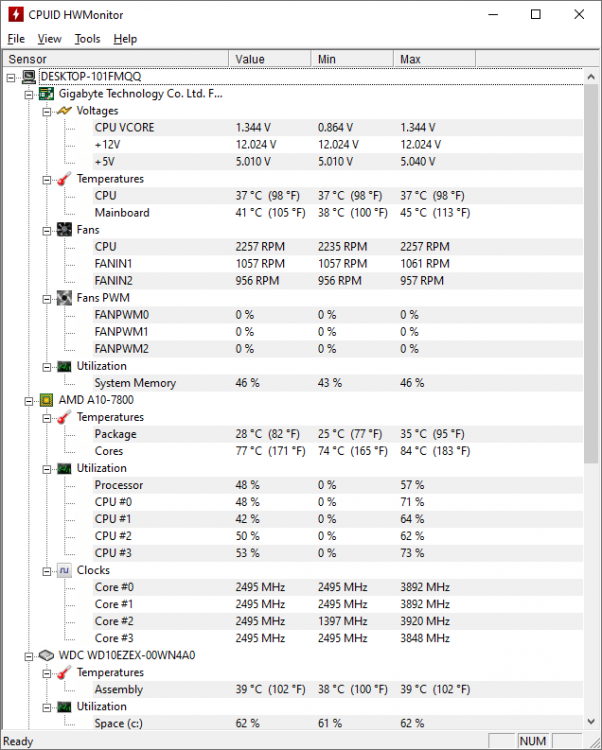The width and height of the screenshot is (602, 750).
Task: Collapse the Voltages tree node
Action: (46, 112)
